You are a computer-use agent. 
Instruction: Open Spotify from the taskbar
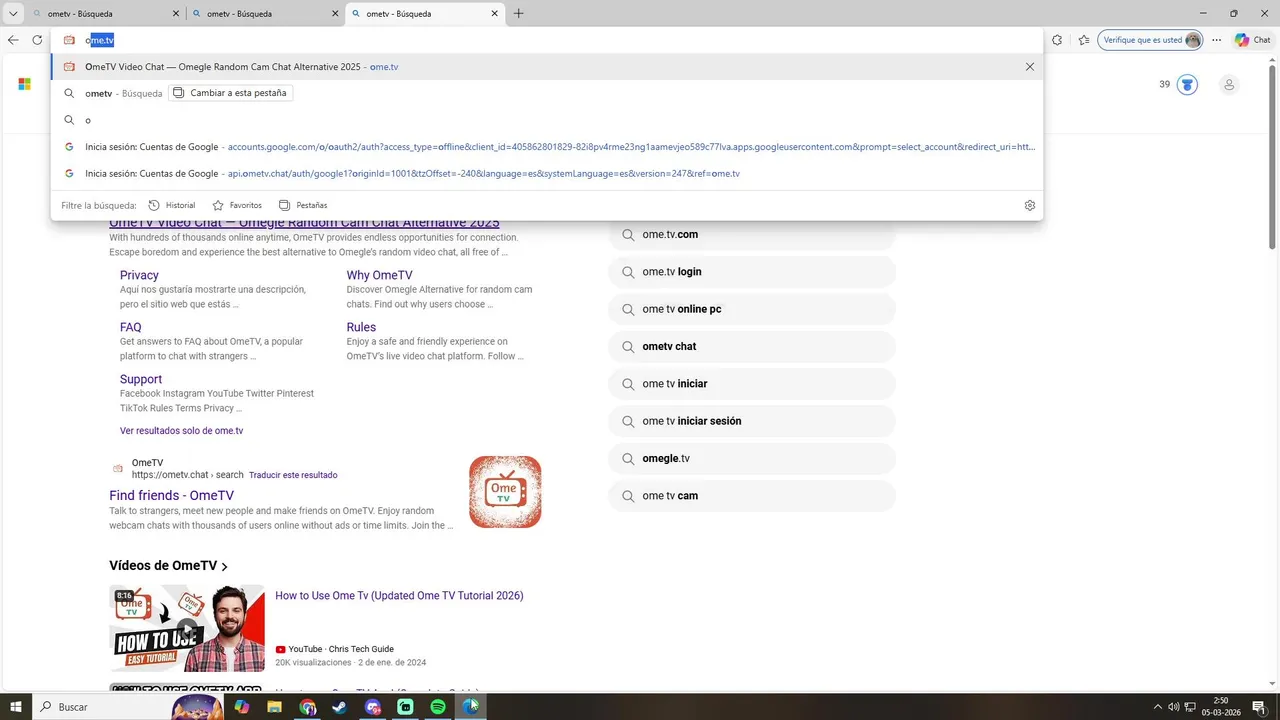point(438,707)
